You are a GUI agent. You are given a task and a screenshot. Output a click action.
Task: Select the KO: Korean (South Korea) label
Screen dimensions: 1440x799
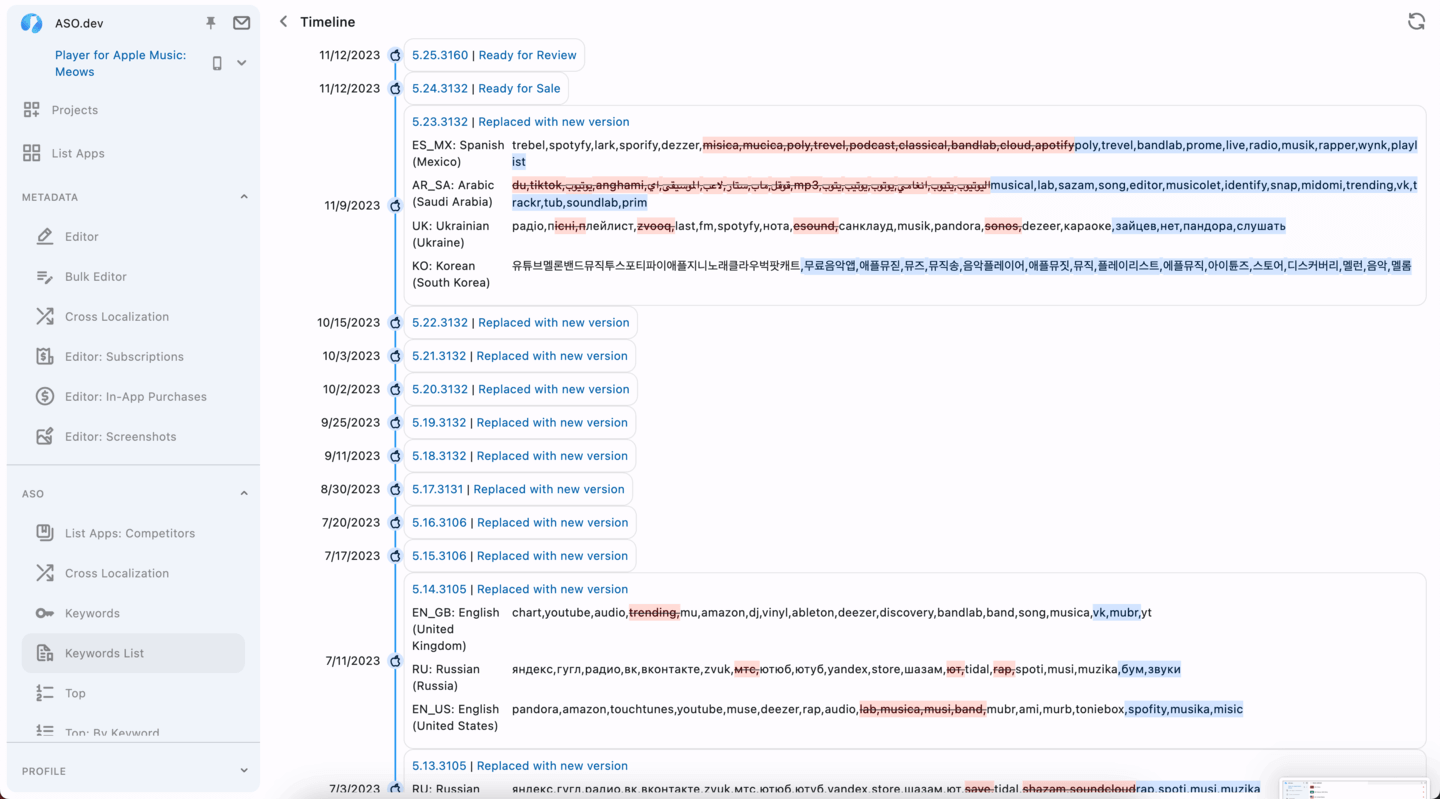click(451, 274)
